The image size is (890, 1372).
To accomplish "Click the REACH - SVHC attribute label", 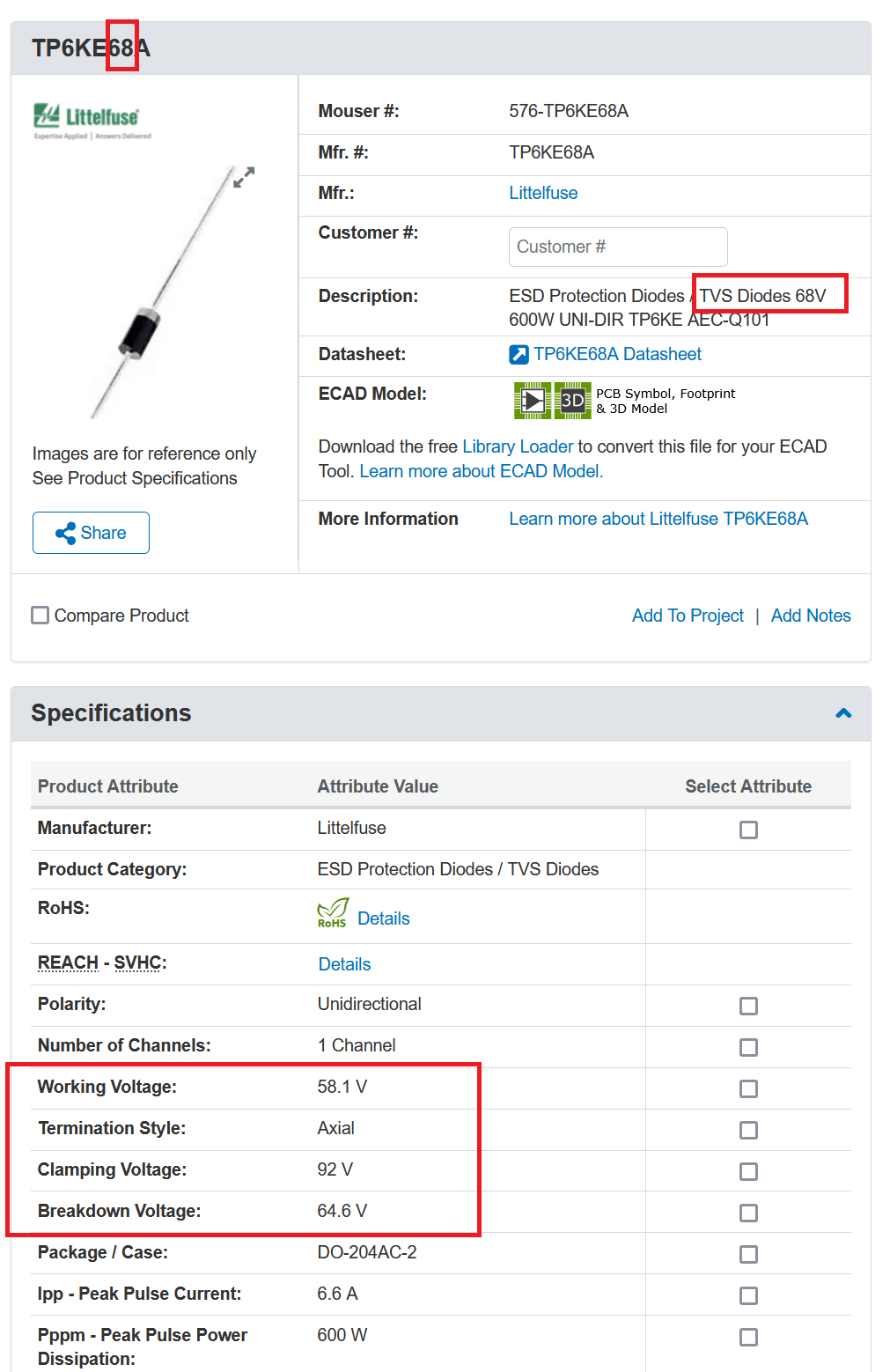I will pyautogui.click(x=102, y=963).
